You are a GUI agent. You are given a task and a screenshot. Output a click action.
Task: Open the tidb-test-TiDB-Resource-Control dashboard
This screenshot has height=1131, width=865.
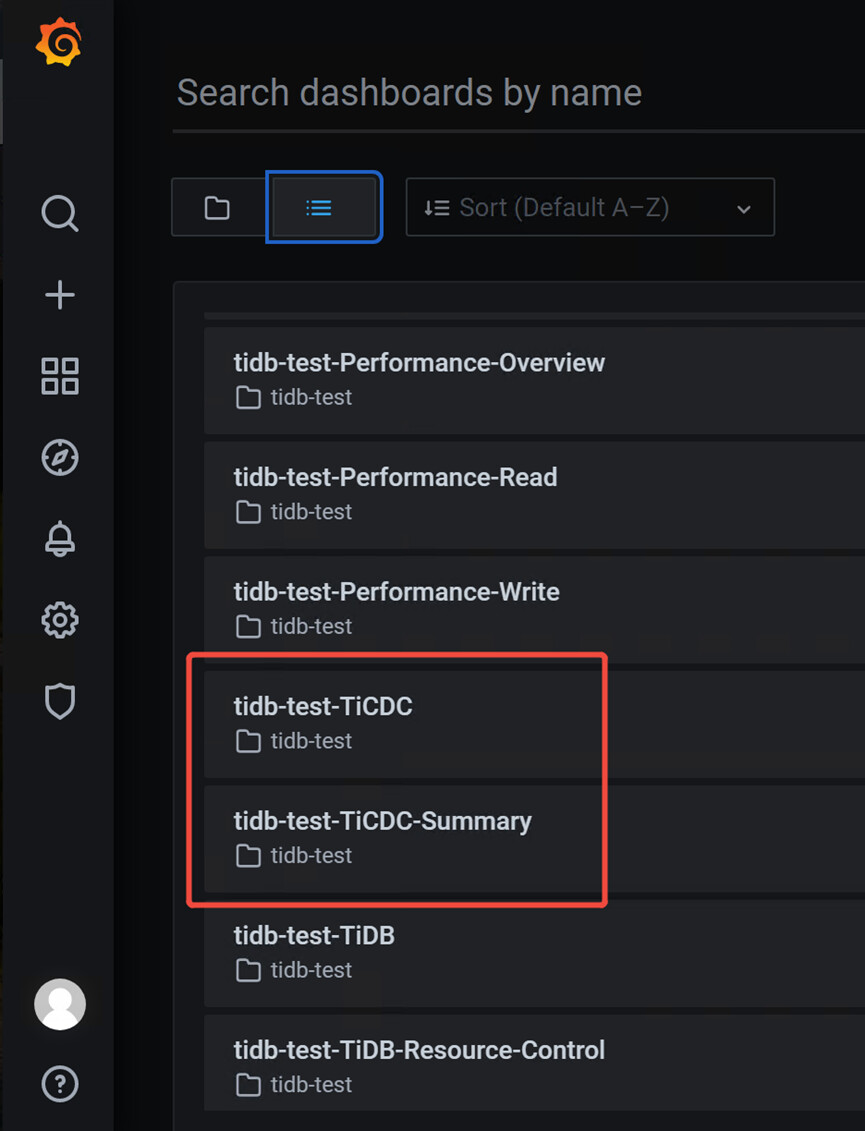tap(419, 1050)
